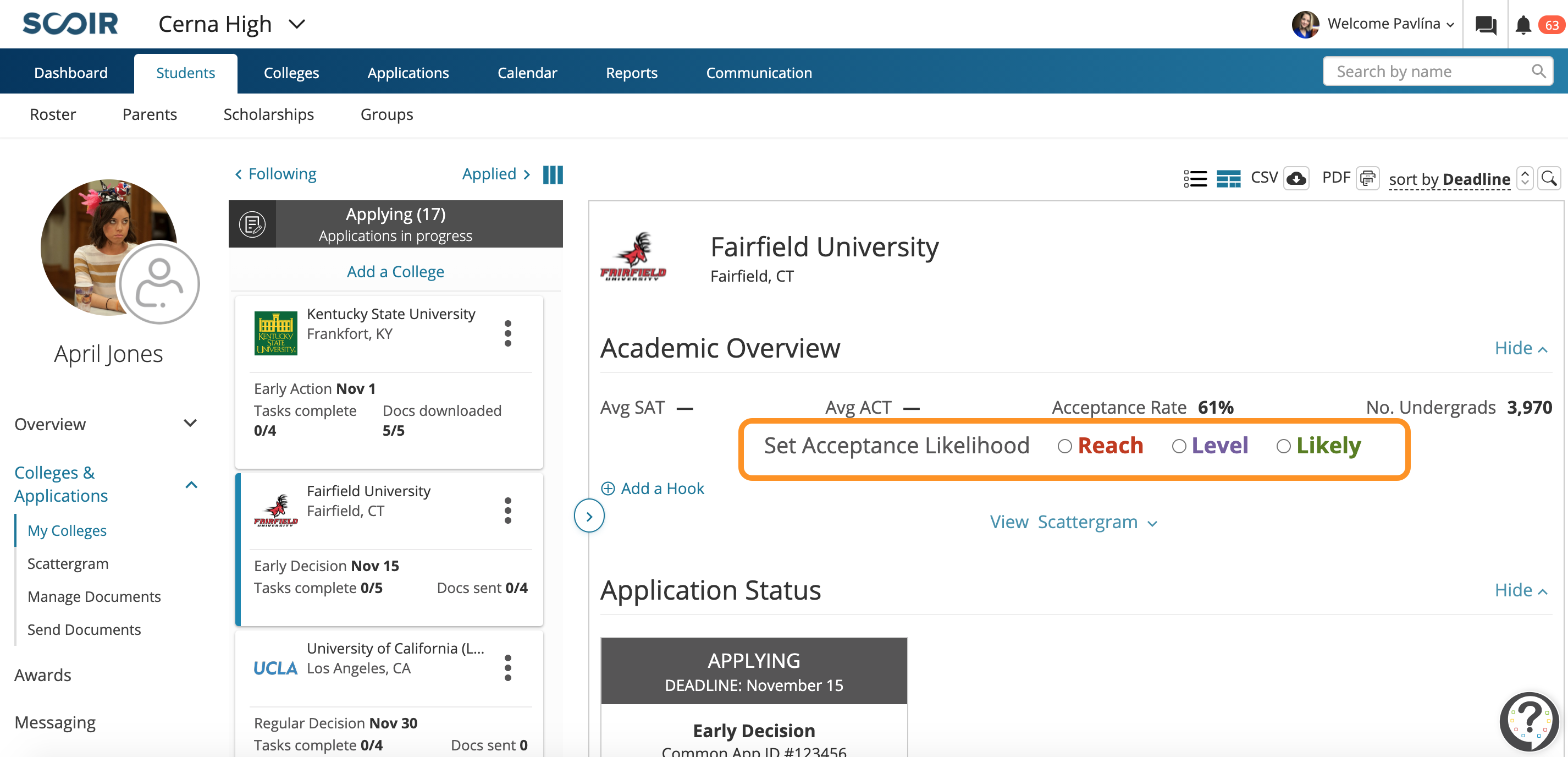Open the column board view icon

(x=553, y=175)
